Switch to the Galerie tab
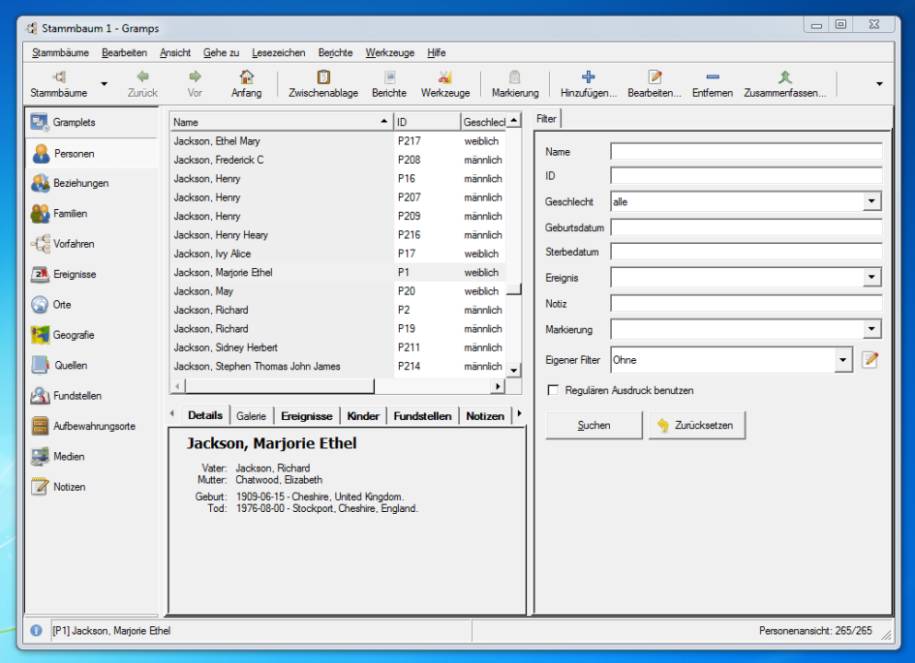The height and width of the screenshot is (663, 915). click(x=251, y=415)
